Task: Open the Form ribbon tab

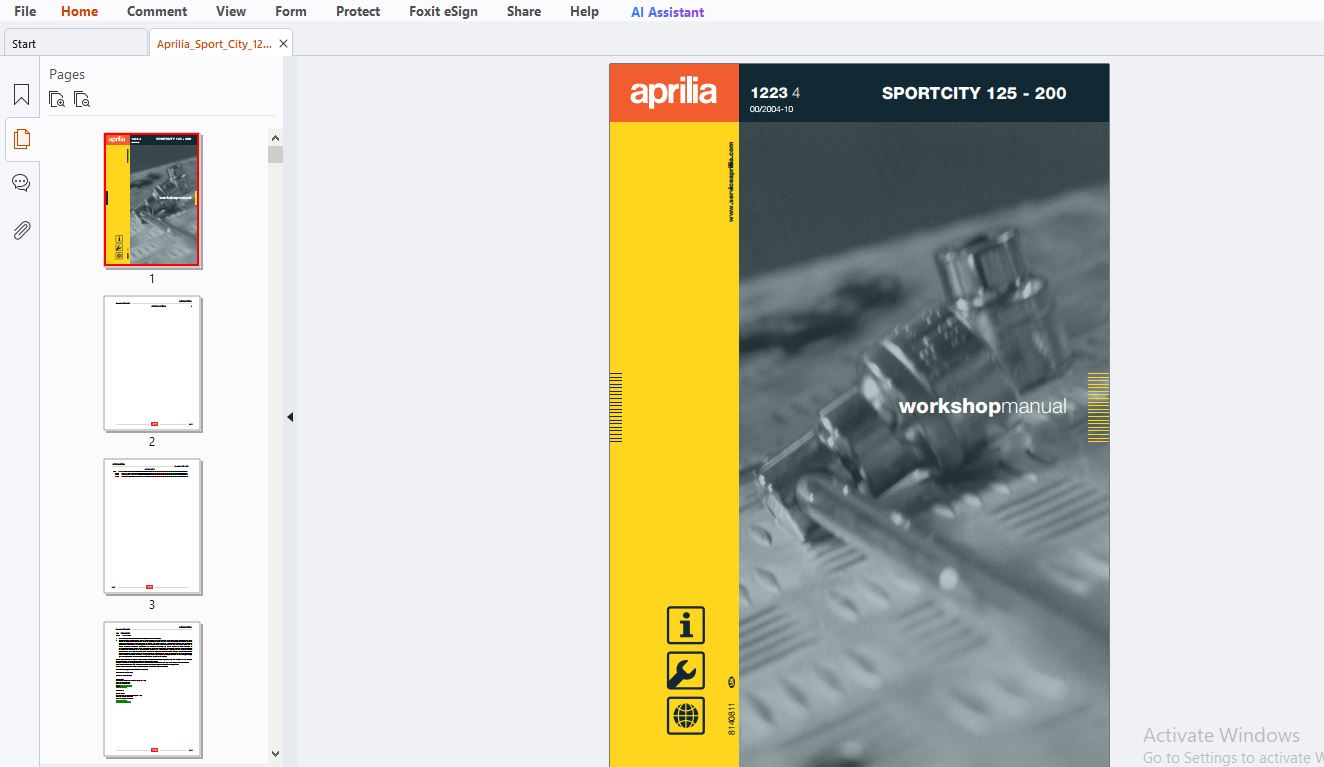Action: point(291,11)
